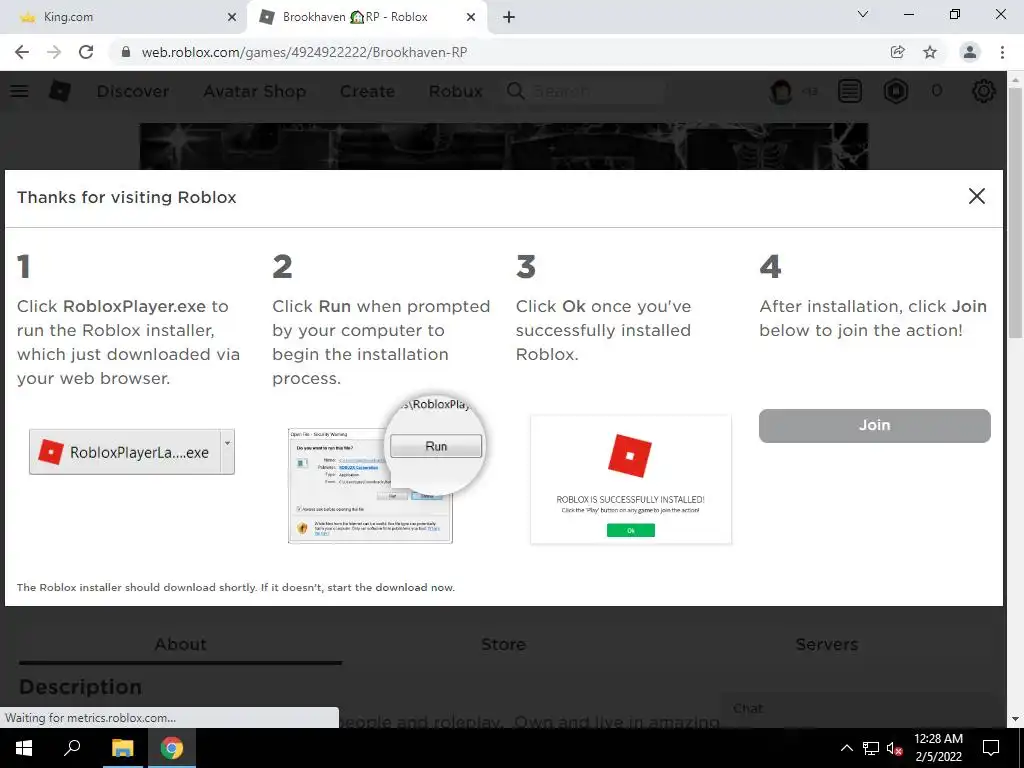Open the Roblox notifications list icon
This screenshot has width=1024, height=768.
[850, 91]
